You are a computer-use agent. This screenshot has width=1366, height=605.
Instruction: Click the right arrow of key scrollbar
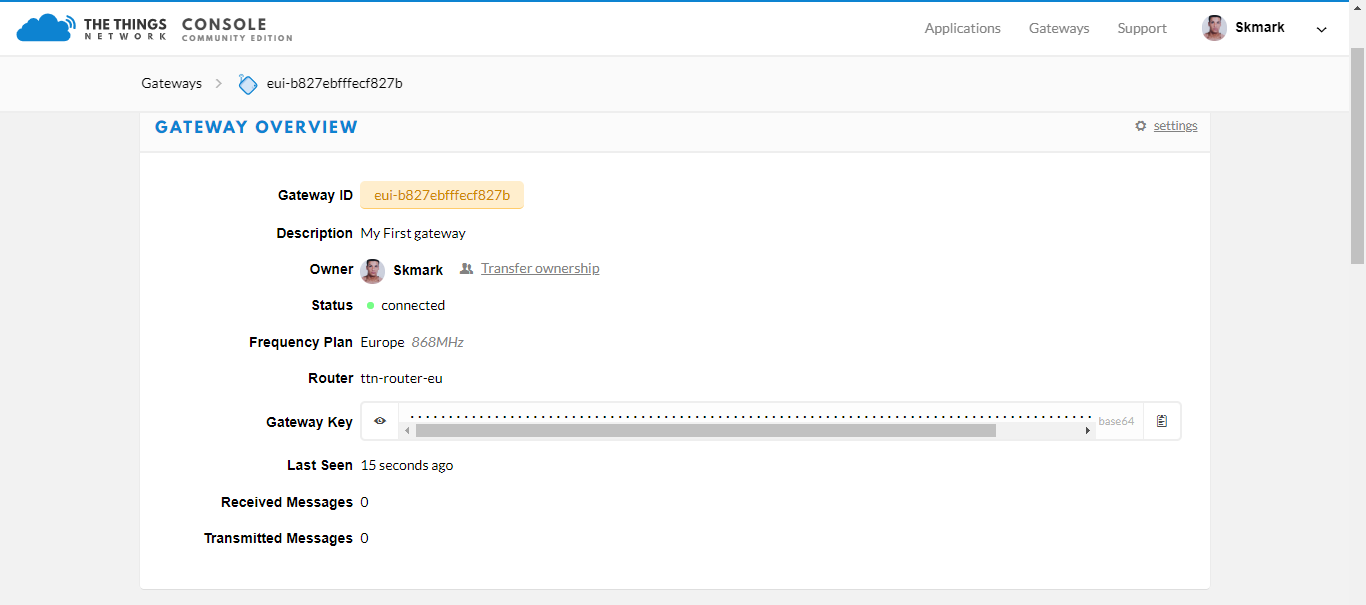click(x=1087, y=430)
